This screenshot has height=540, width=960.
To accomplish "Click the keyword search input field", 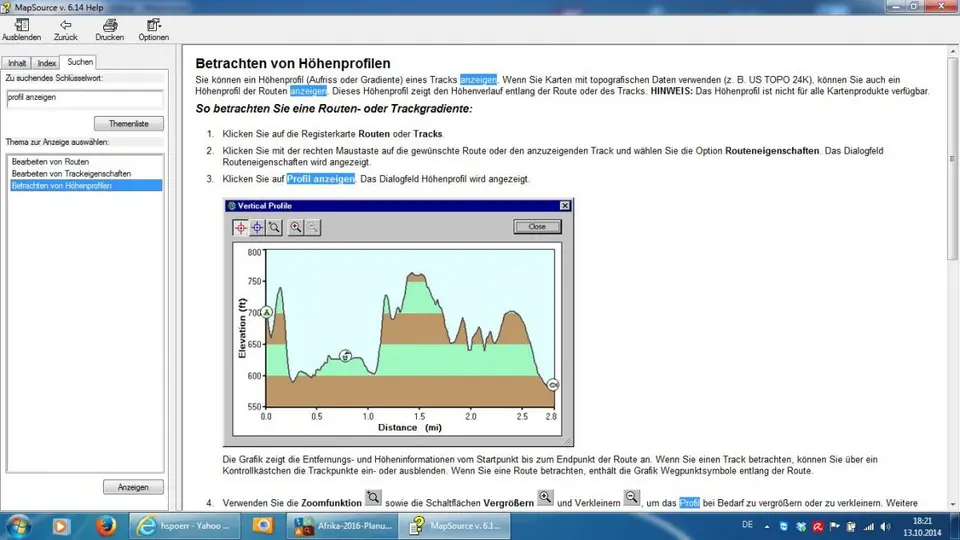I will [x=85, y=98].
